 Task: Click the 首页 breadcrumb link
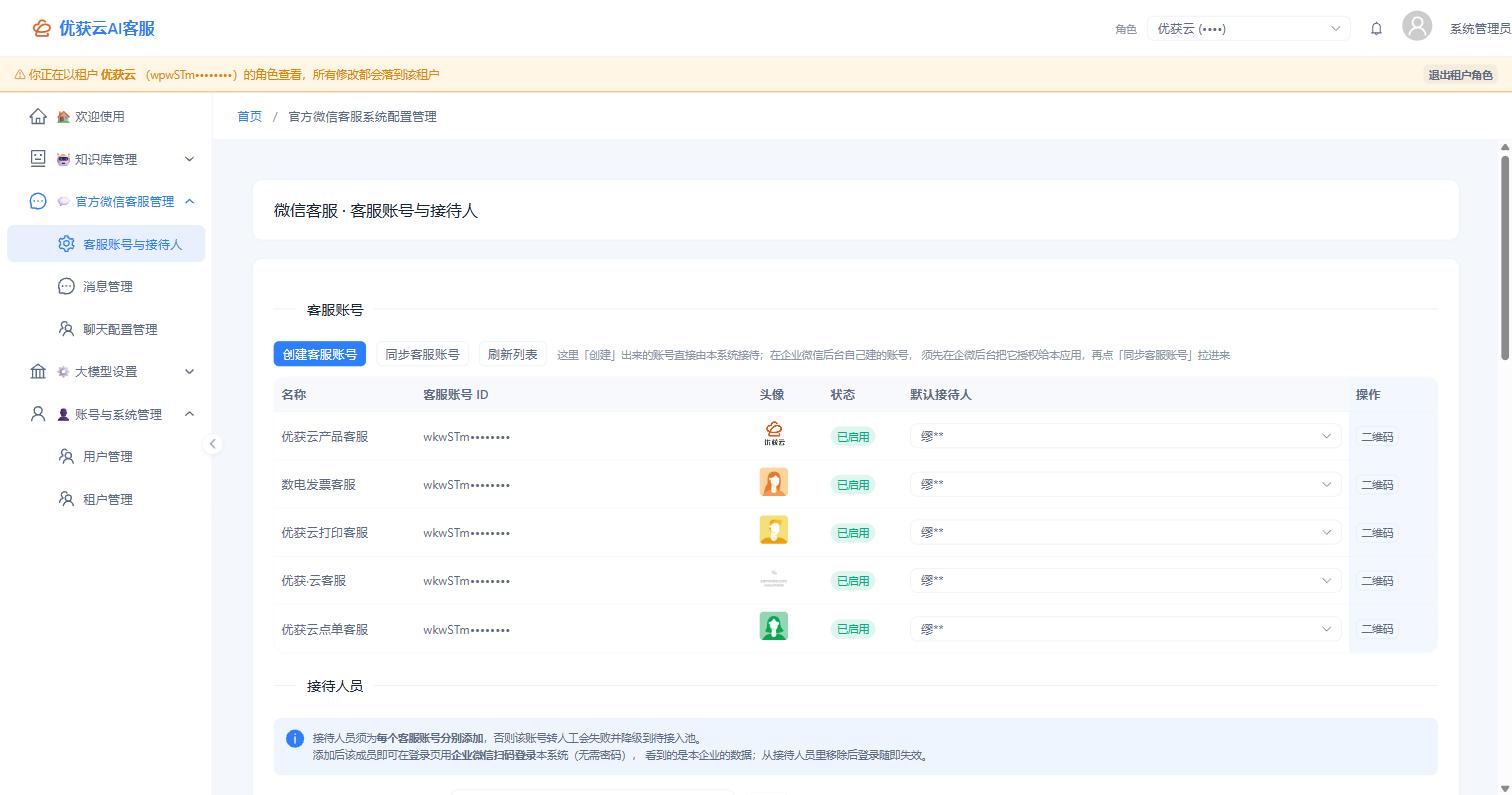pyautogui.click(x=249, y=116)
